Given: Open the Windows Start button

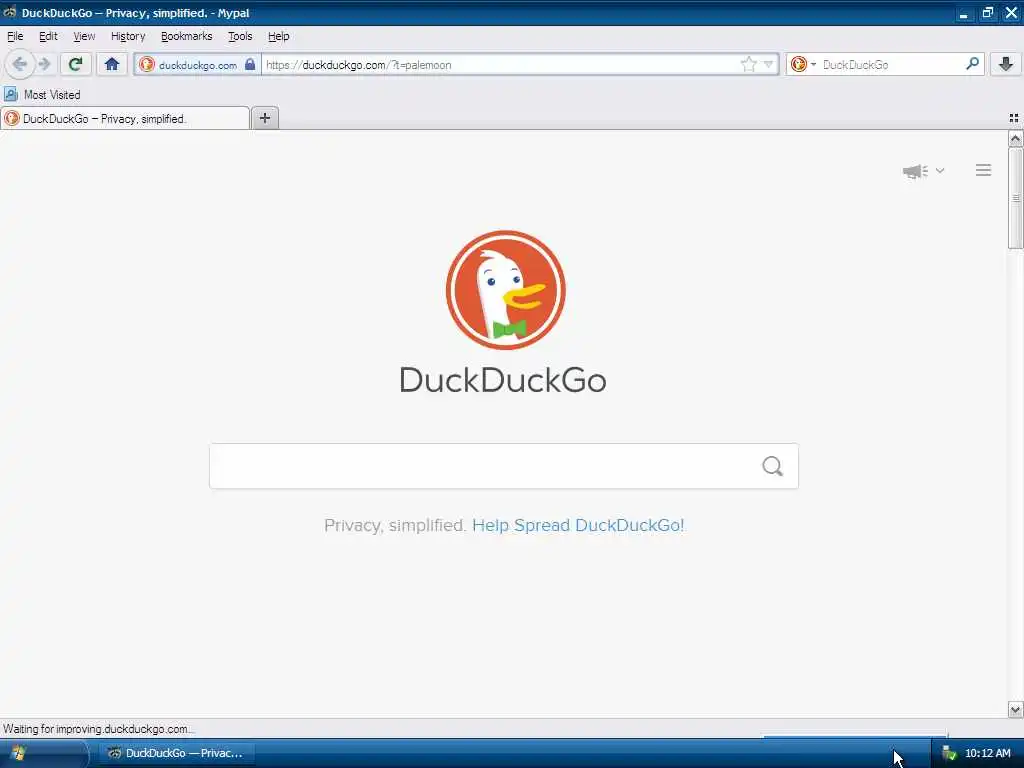Looking at the screenshot, I should tap(43, 753).
